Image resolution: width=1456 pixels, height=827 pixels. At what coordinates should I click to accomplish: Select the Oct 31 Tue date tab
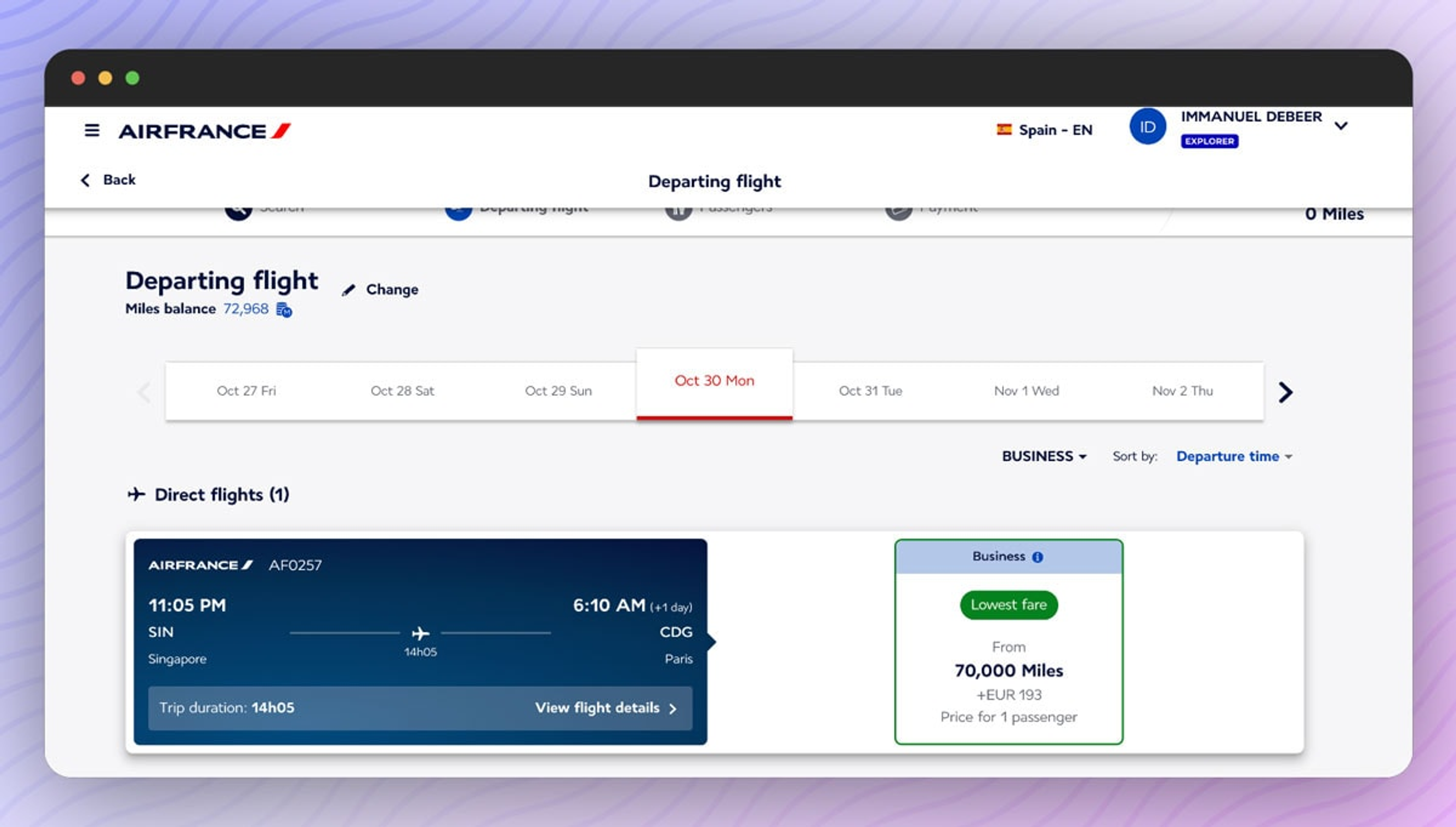pyautogui.click(x=870, y=391)
